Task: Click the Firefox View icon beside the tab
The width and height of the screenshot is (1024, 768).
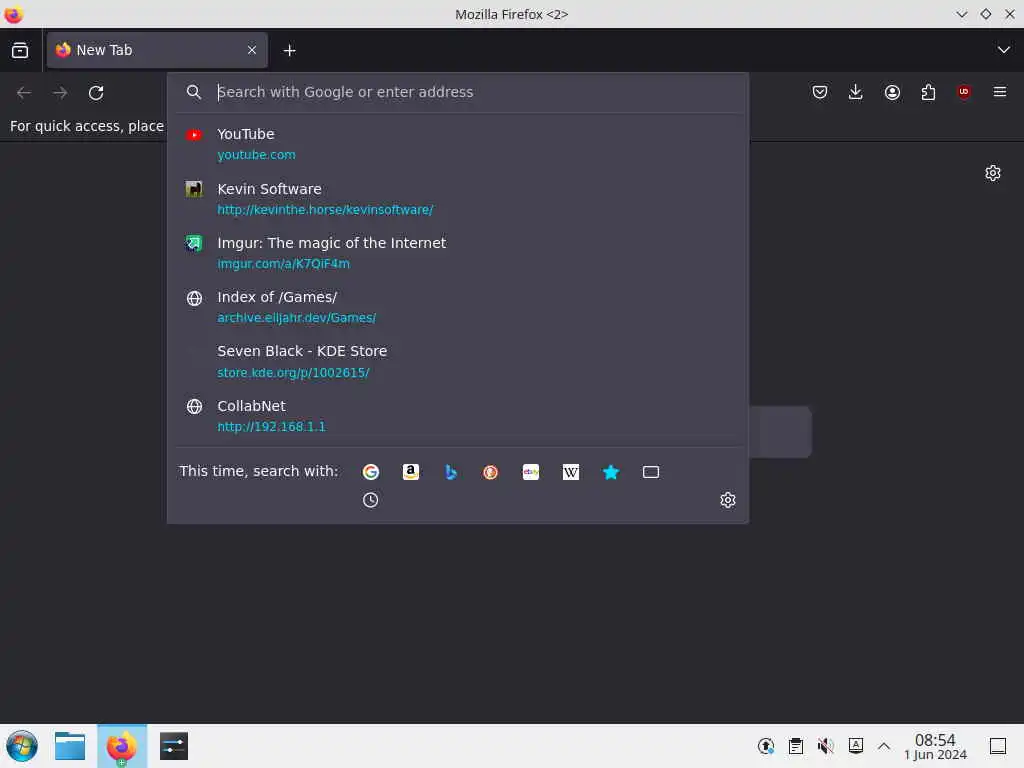Action: [x=20, y=50]
